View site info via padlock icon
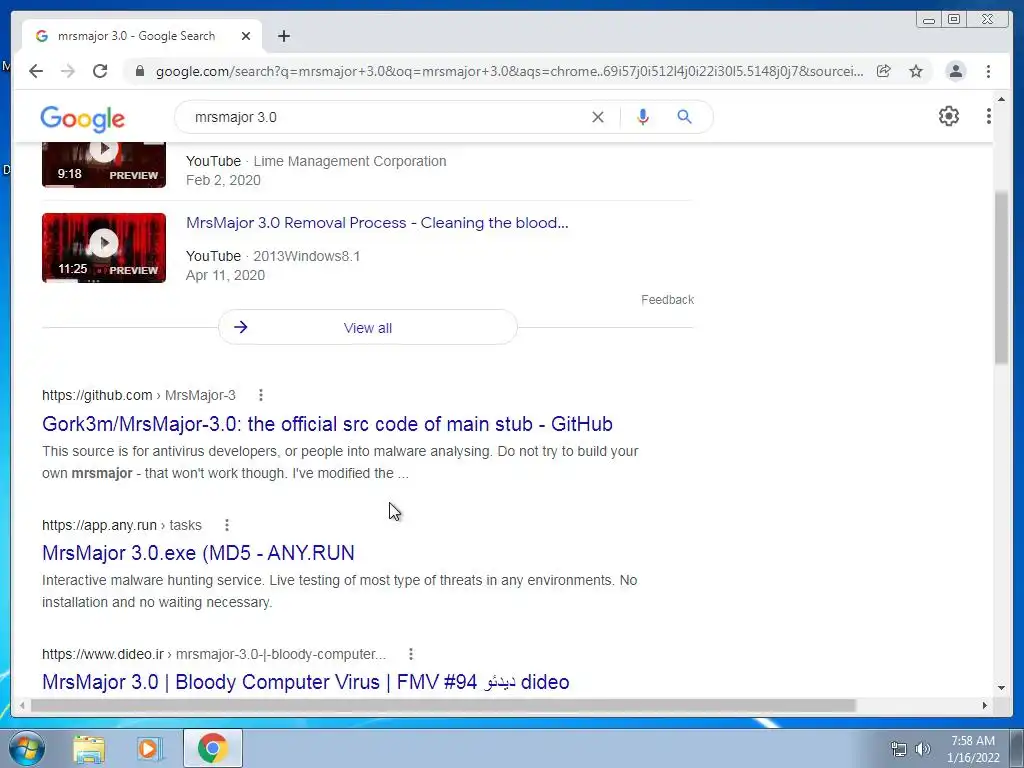The height and width of the screenshot is (768, 1024). pyautogui.click(x=140, y=71)
